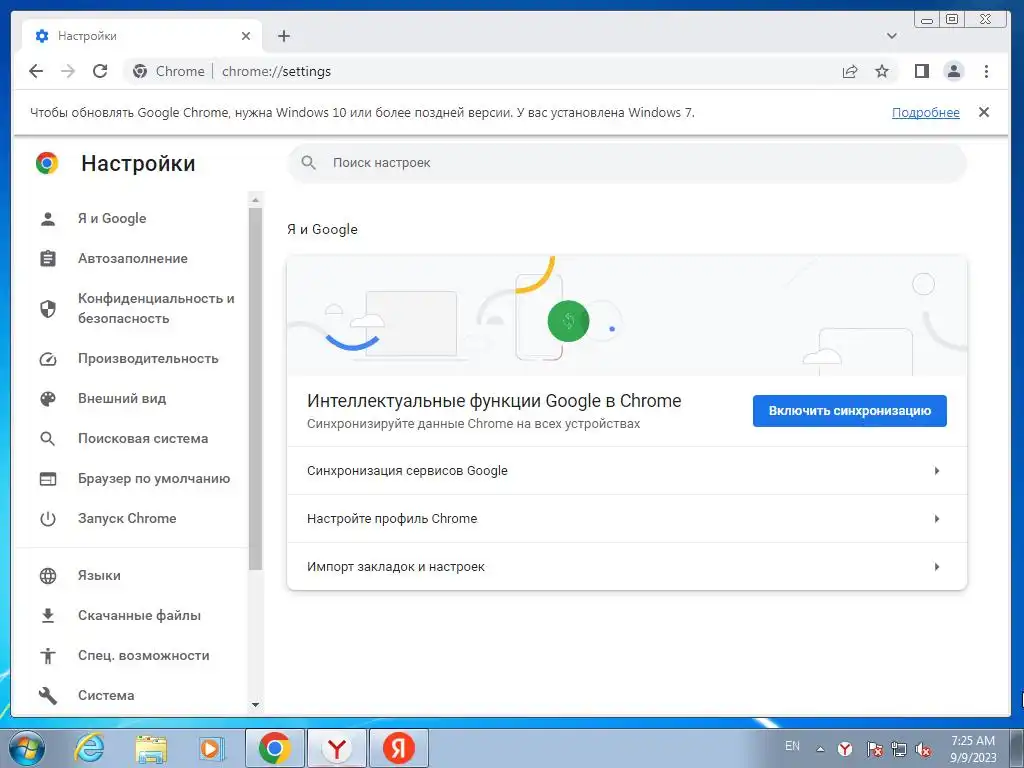Go back with the browser back arrow
This screenshot has width=1024, height=768.
coord(36,71)
